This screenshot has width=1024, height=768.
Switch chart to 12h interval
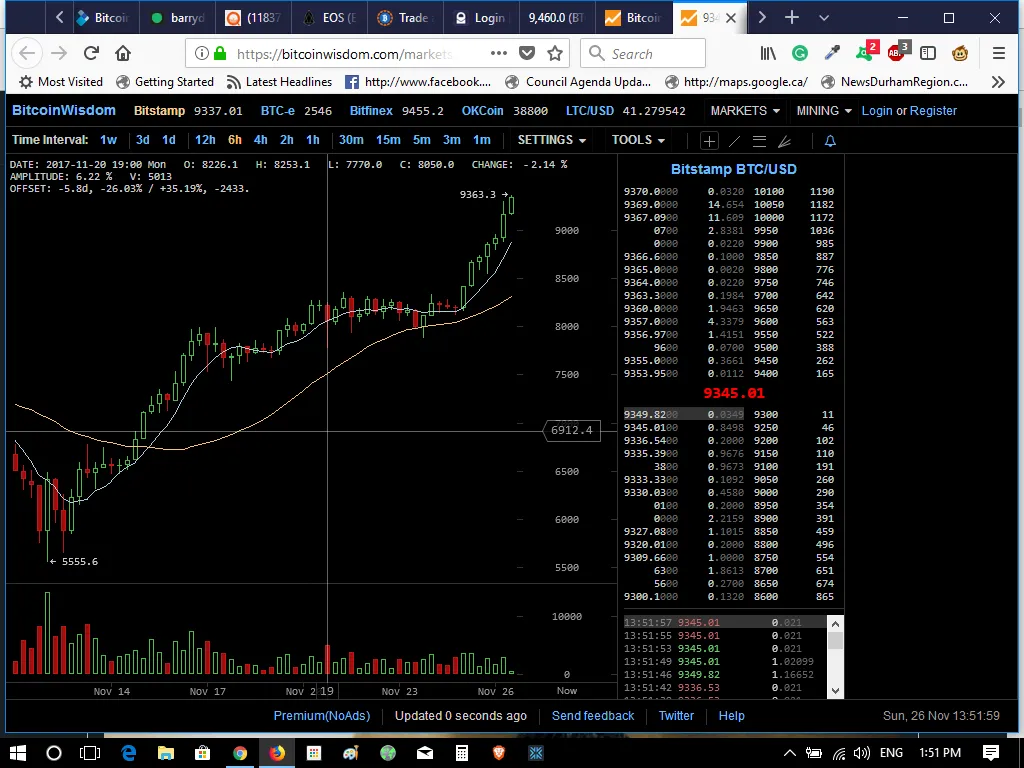click(205, 140)
